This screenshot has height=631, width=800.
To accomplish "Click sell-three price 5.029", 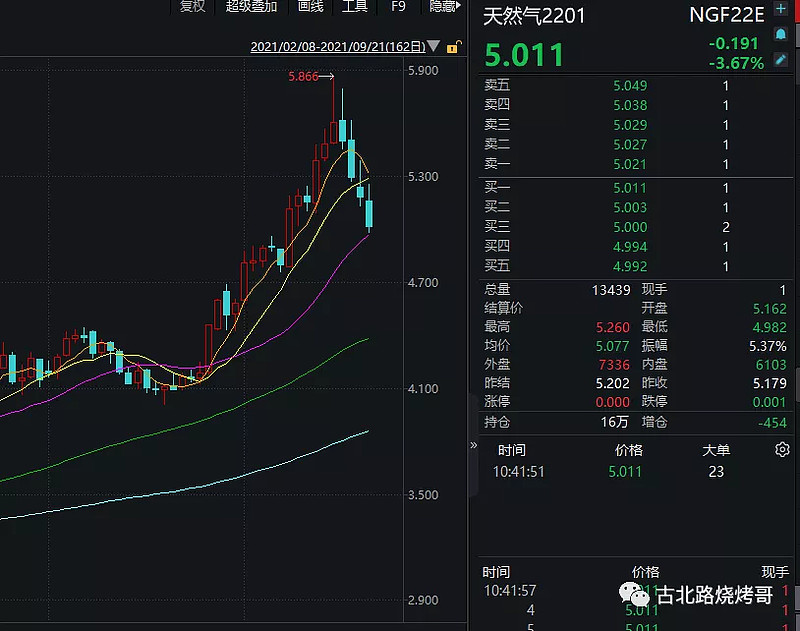I will 630,125.
